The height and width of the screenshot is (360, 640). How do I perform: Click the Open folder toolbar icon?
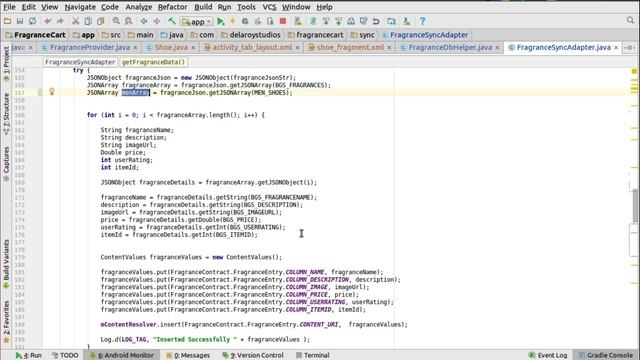[x=7, y=21]
